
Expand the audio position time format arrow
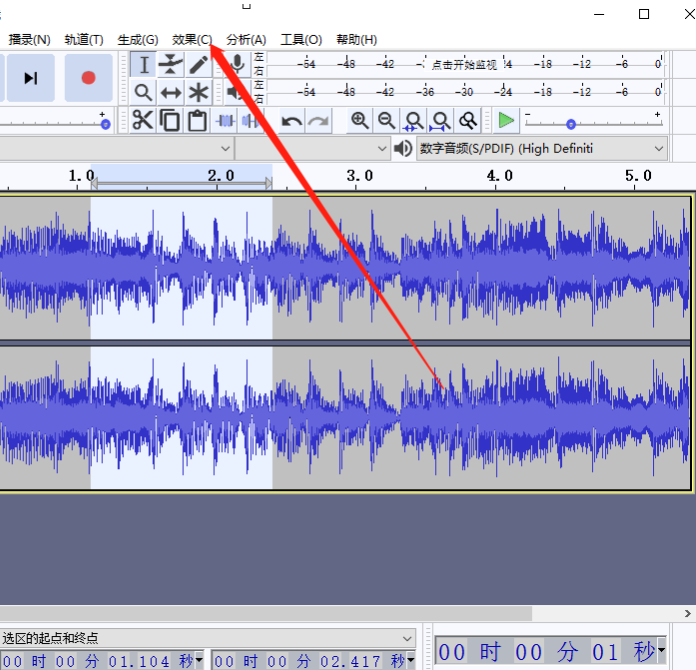662,652
